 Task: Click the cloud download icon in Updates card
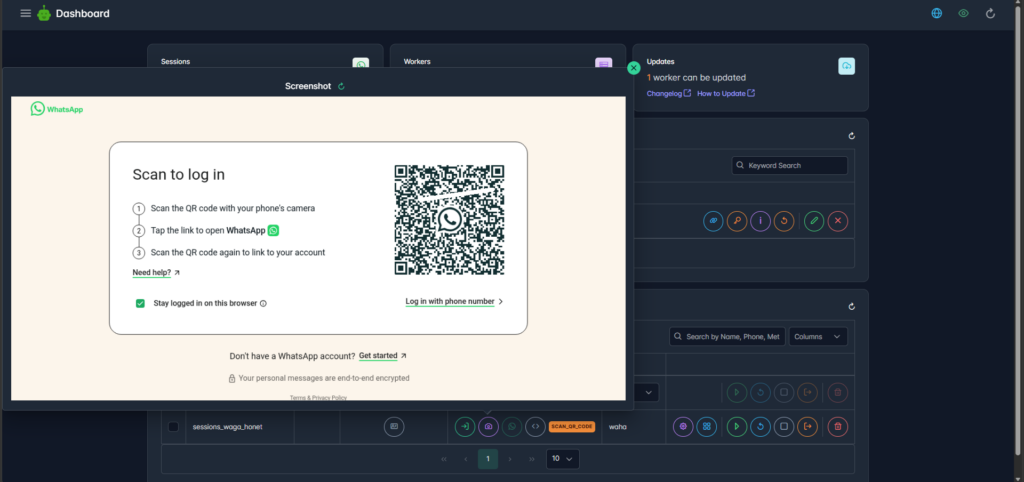click(846, 66)
